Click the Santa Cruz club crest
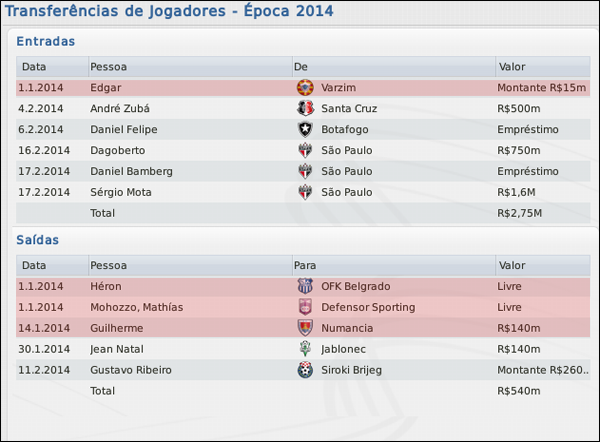 point(305,108)
